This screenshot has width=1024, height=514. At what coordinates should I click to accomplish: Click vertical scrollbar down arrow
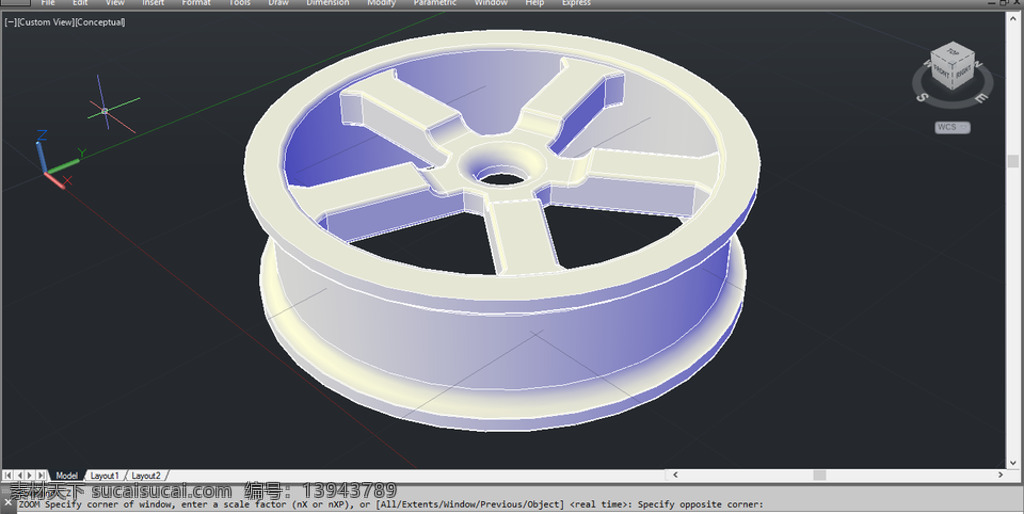click(x=1013, y=463)
